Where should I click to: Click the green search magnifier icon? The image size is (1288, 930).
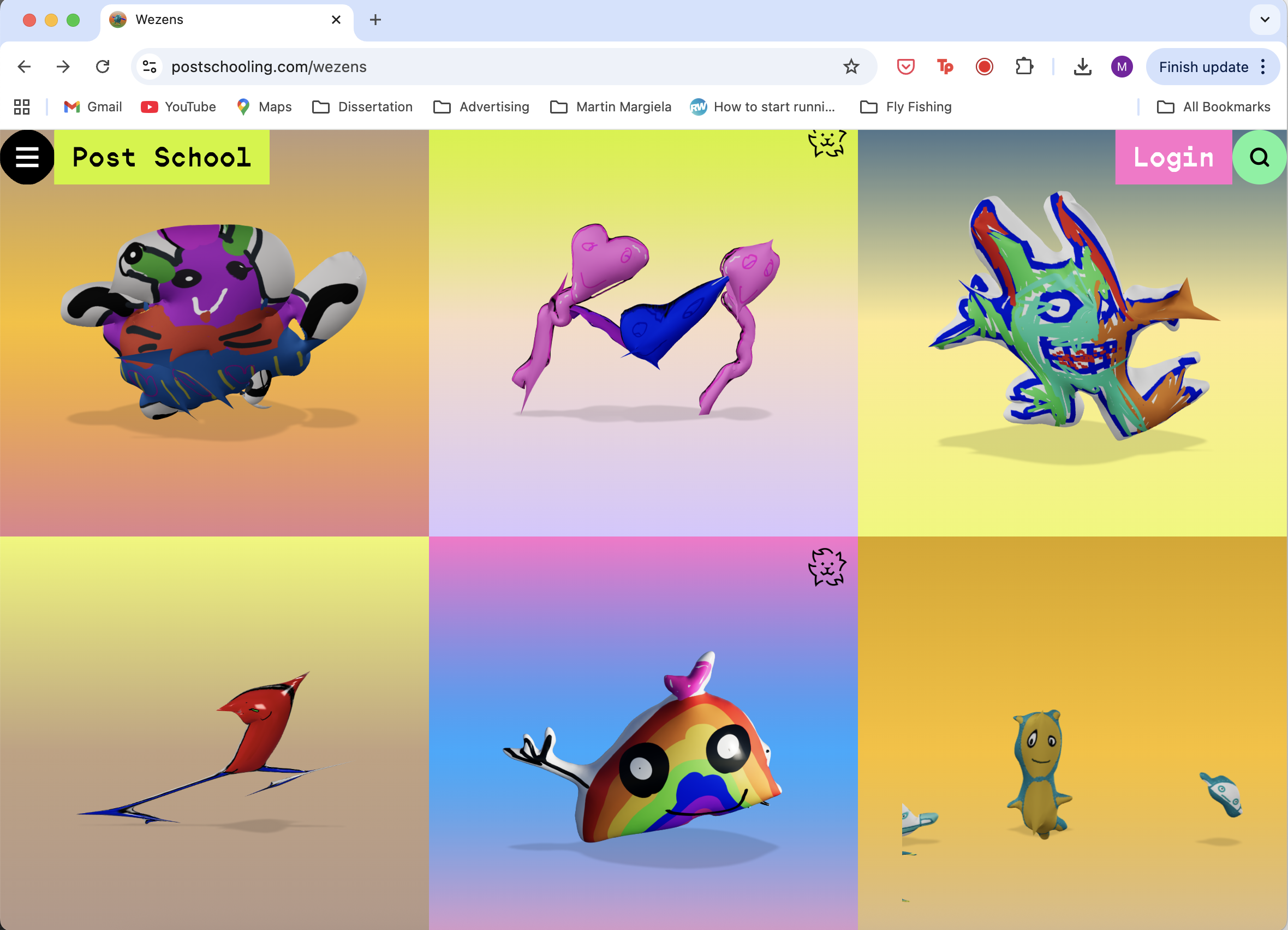click(x=1259, y=157)
